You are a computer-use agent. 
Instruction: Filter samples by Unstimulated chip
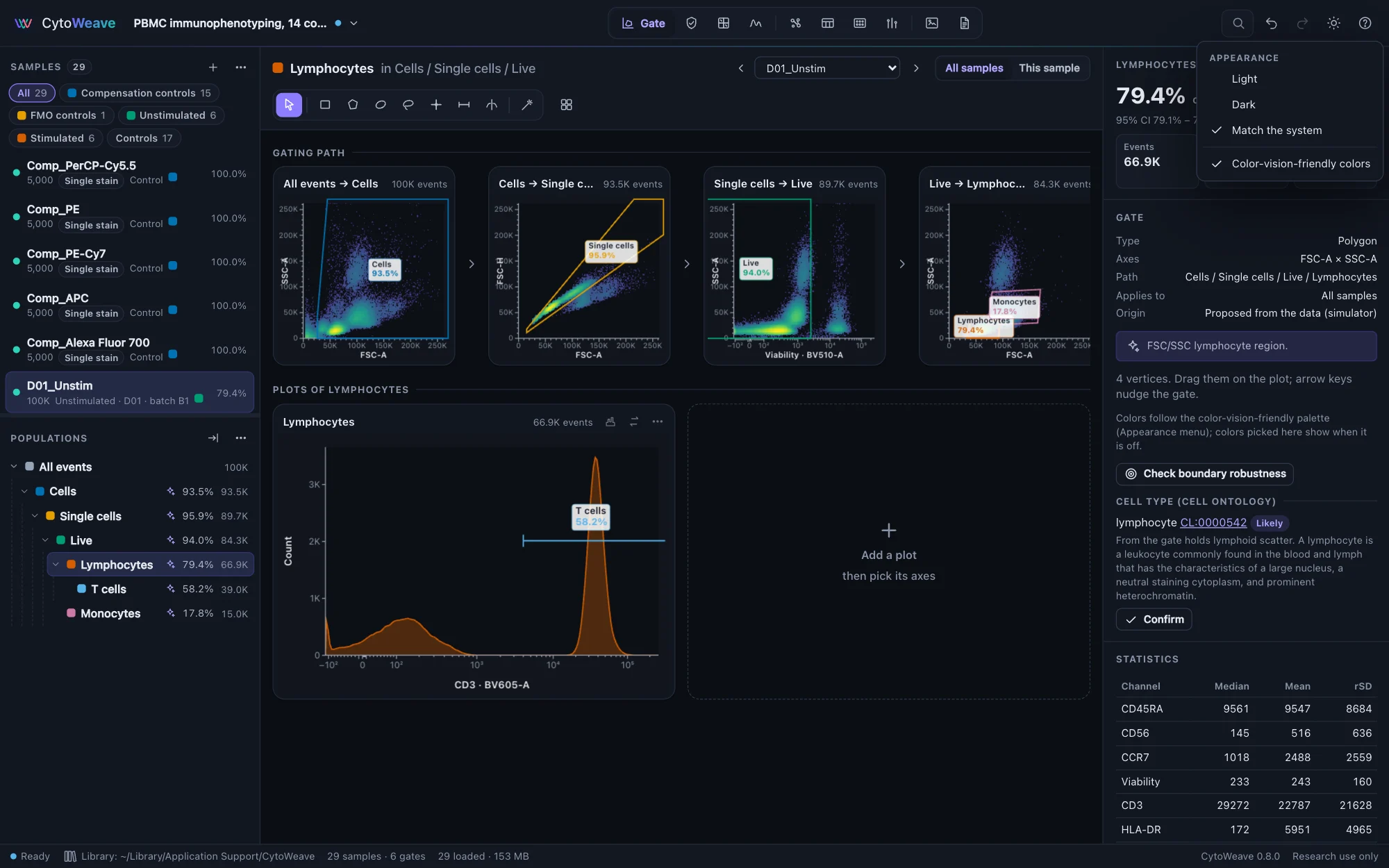point(171,115)
